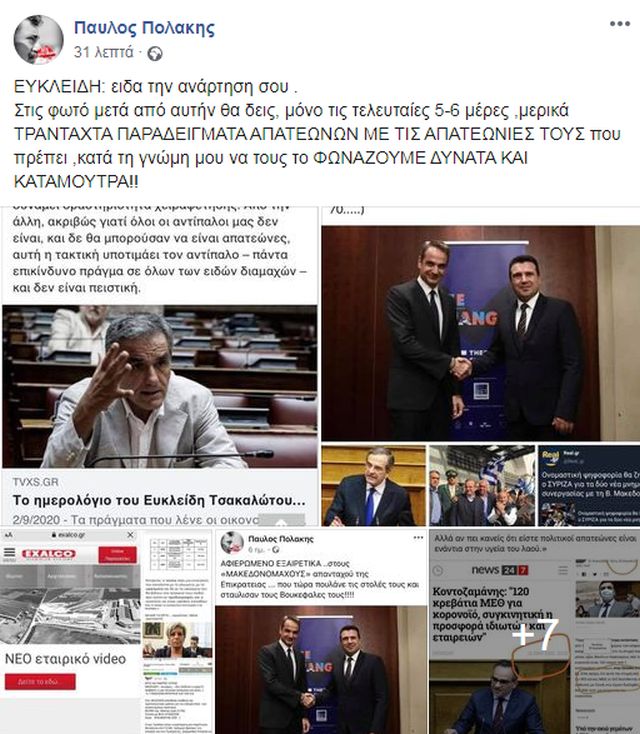Click the 31 λεπτά timestamp

103,52
